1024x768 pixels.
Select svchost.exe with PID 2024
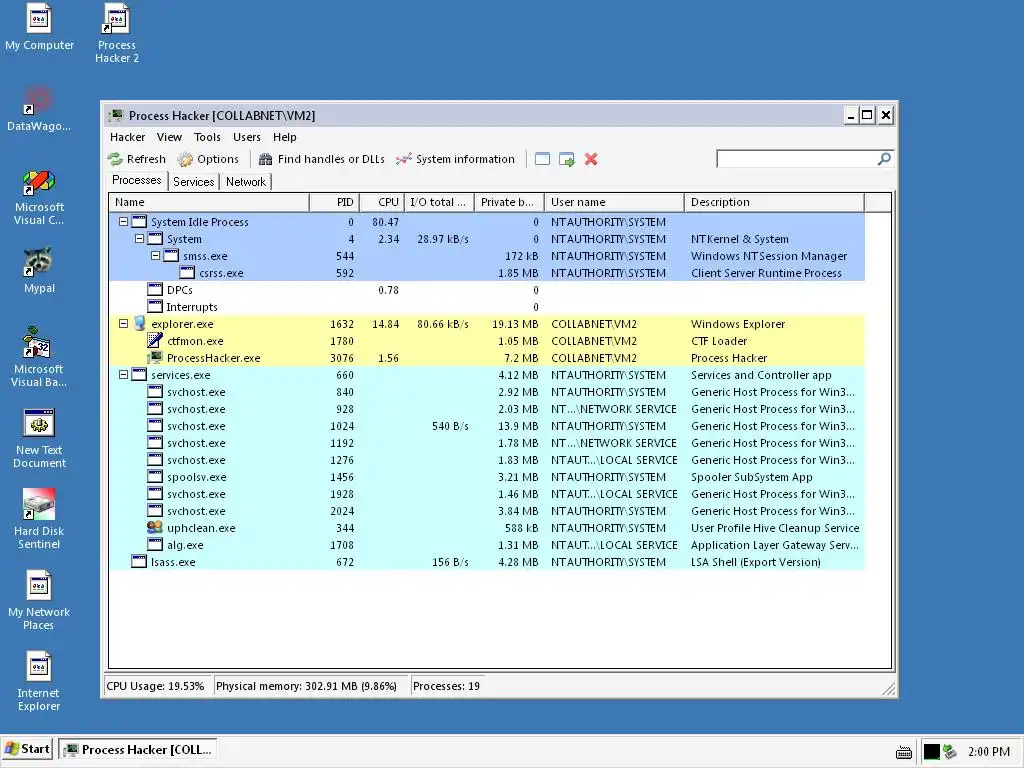[x=487, y=511]
